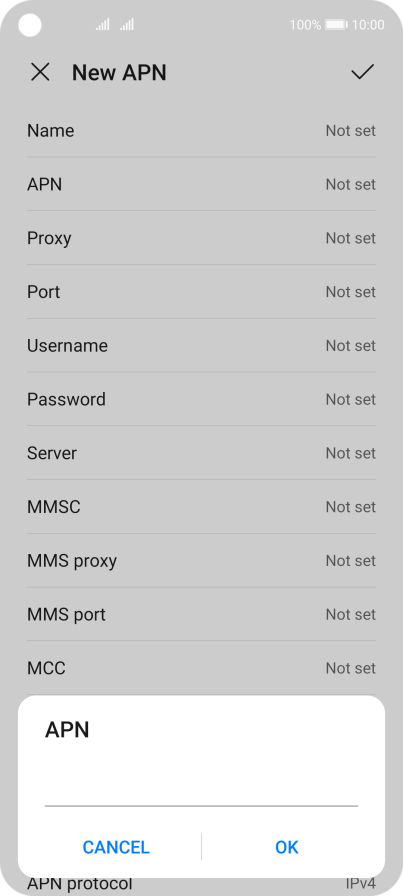This screenshot has width=403, height=896.
Task: Select the Proxy setting row
Action: (201, 238)
